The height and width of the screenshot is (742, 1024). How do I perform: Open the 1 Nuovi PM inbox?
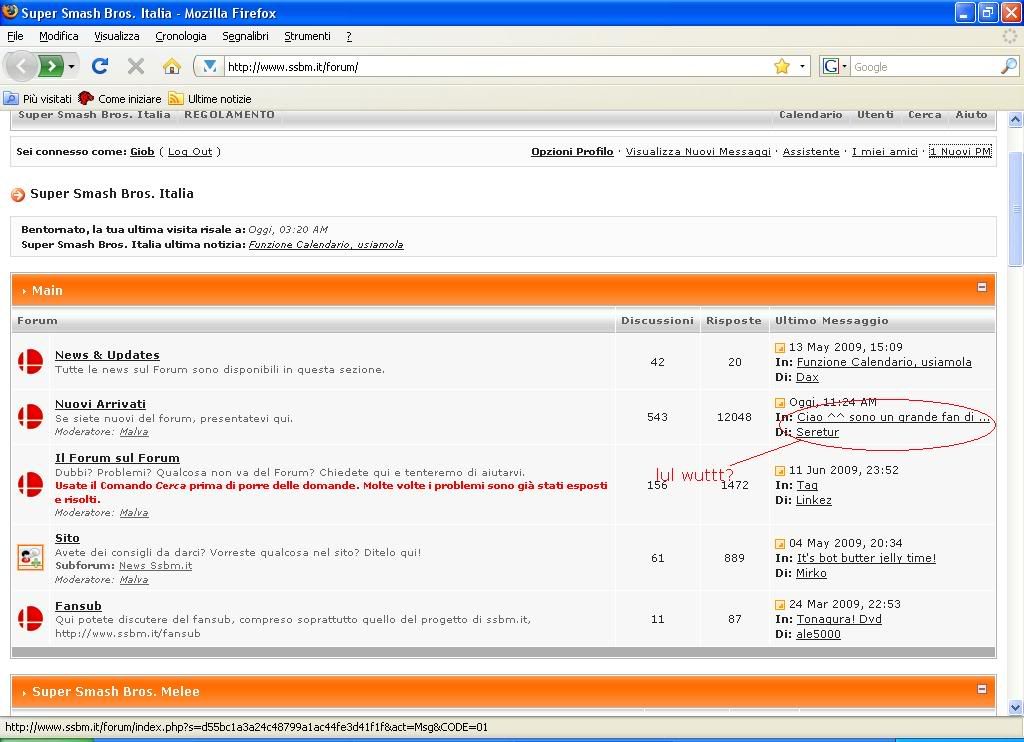(960, 152)
